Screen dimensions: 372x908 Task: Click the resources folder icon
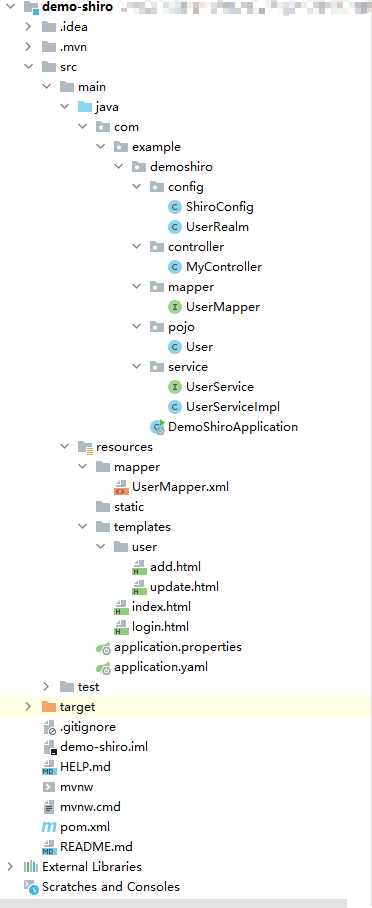point(85,447)
